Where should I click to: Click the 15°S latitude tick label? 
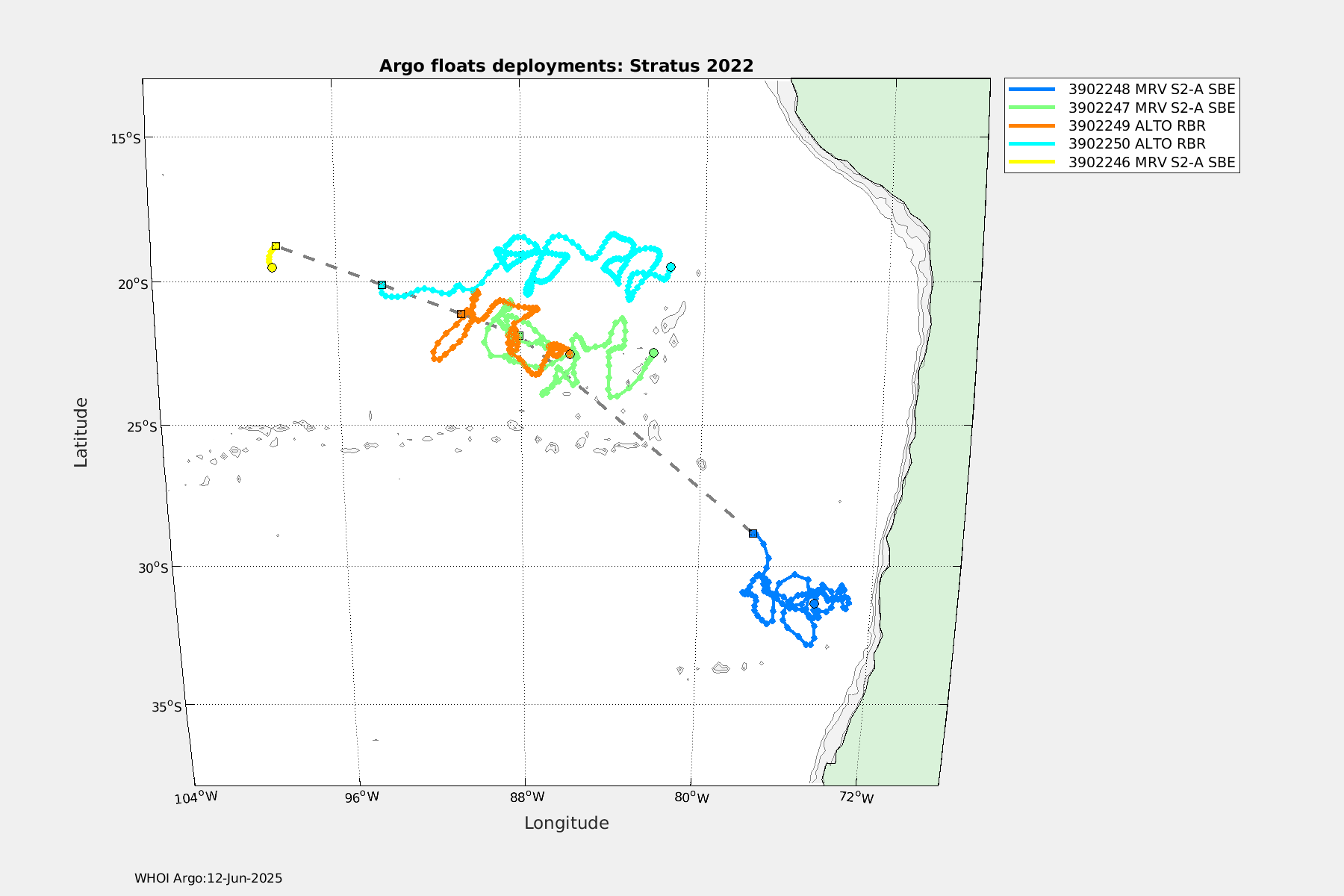point(126,138)
